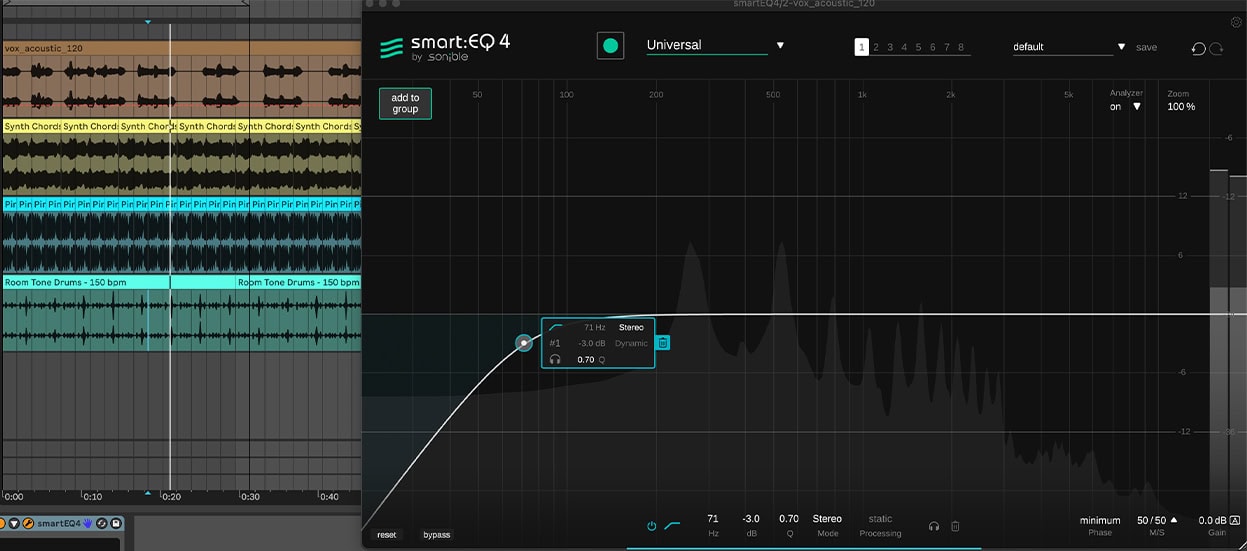Select state slot 5
1247x551 pixels.
pyautogui.click(x=918, y=47)
